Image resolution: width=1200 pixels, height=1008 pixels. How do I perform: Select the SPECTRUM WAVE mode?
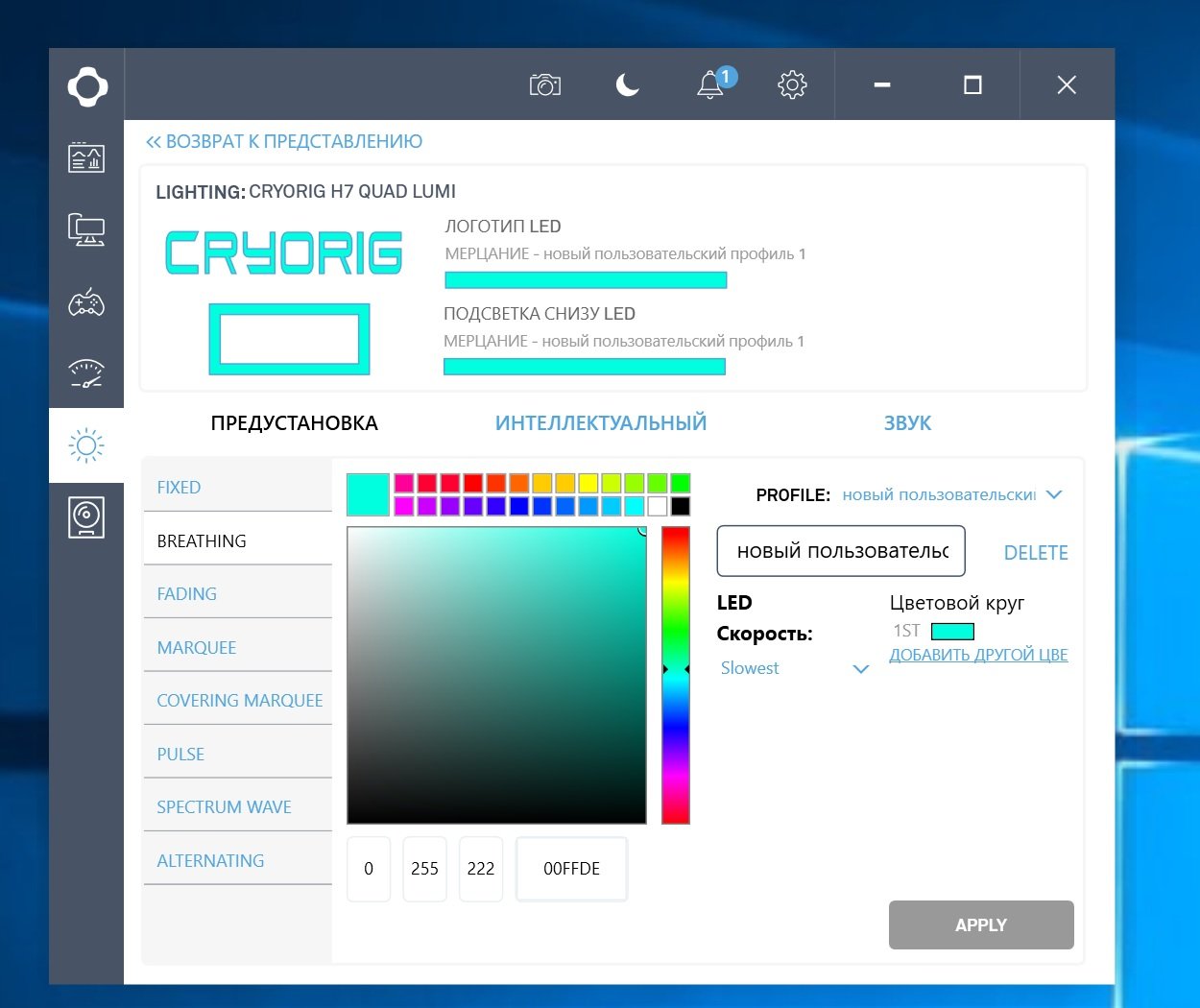pyautogui.click(x=237, y=806)
